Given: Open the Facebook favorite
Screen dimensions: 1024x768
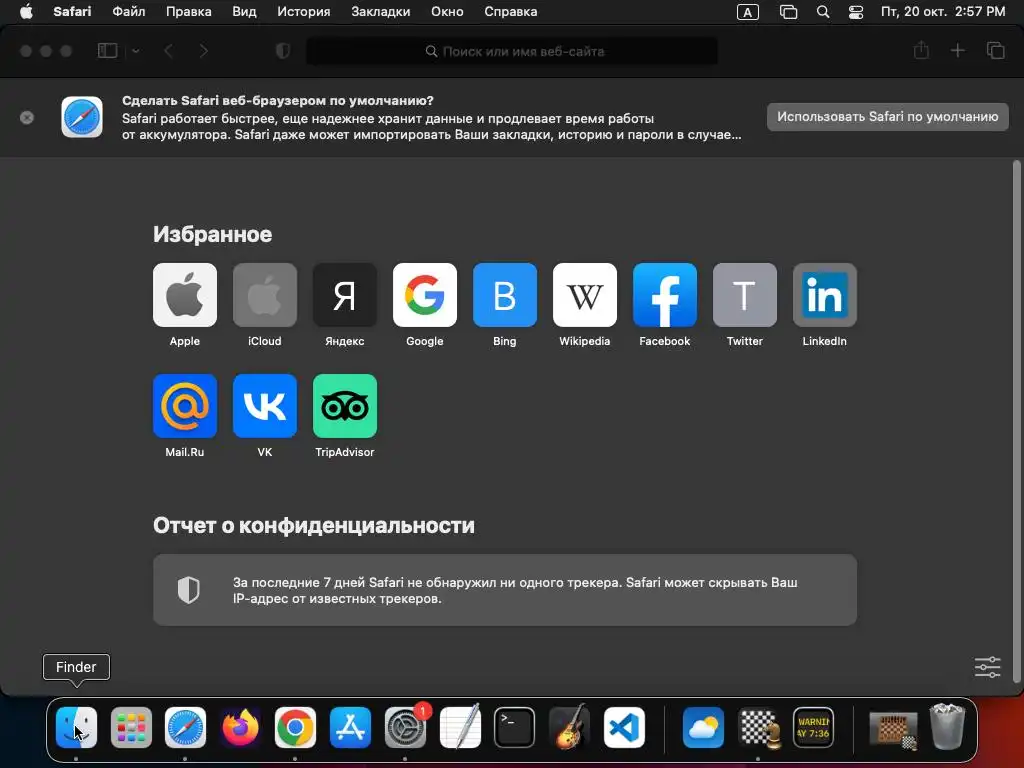Looking at the screenshot, I should point(665,295).
